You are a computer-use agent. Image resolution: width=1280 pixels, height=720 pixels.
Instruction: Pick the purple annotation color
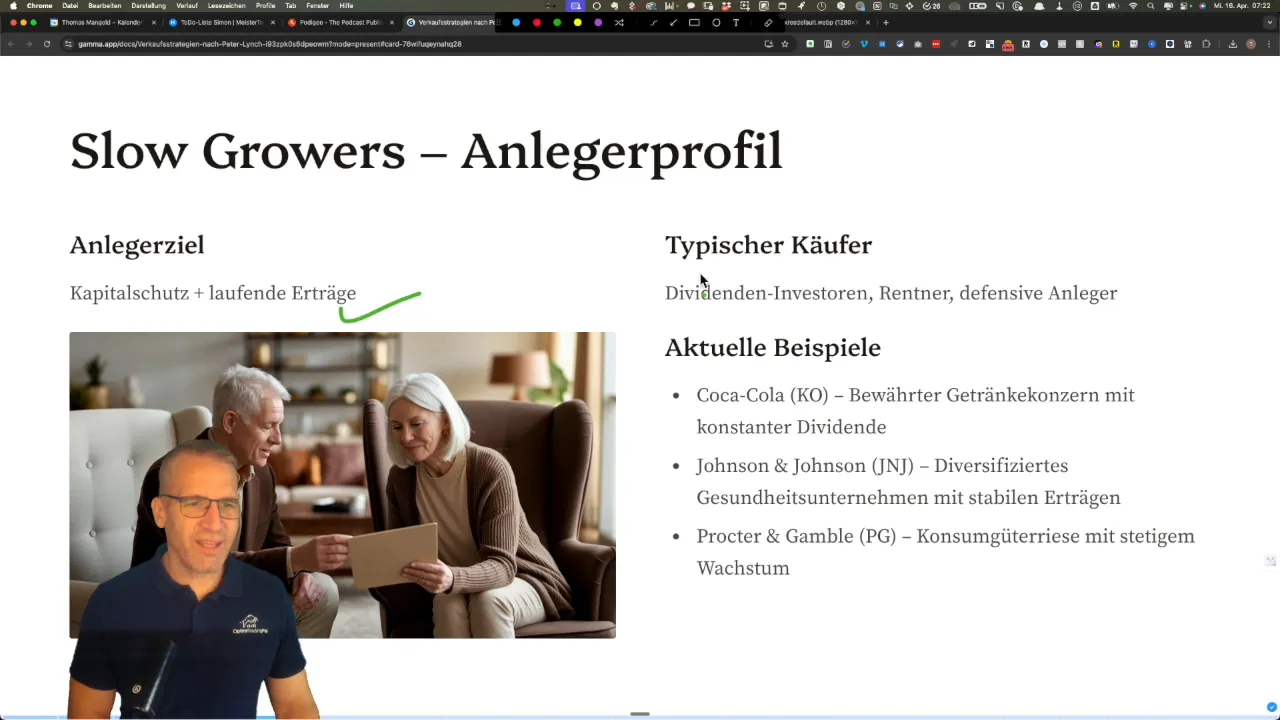[x=598, y=22]
